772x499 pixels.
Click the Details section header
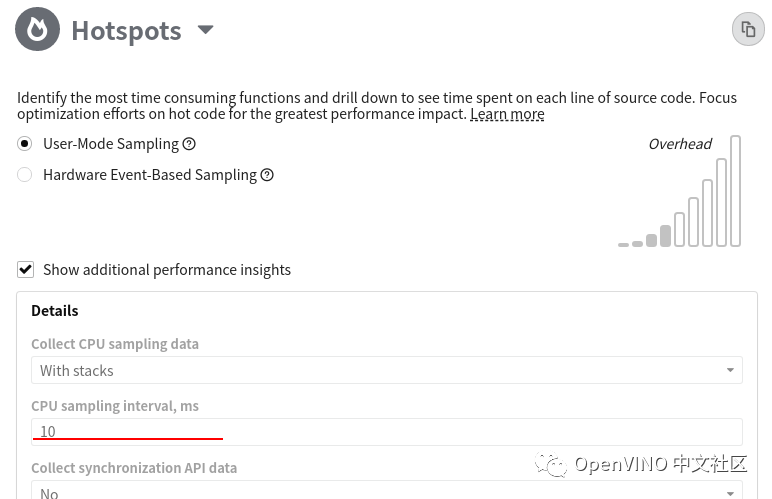[x=55, y=311]
